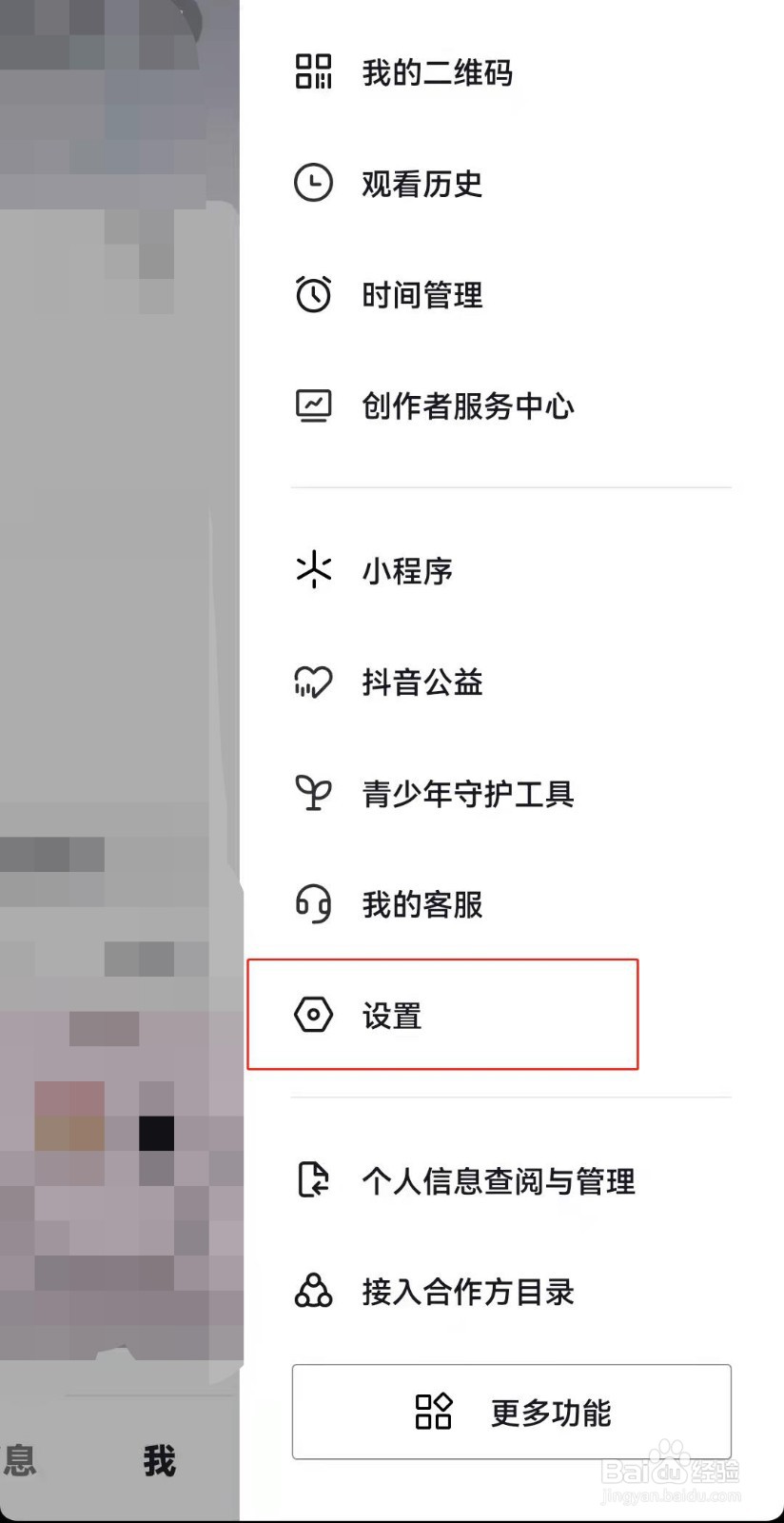Screen dimensions: 784x1523
Task: Go to 创作者服务中心
Action: 511,405
